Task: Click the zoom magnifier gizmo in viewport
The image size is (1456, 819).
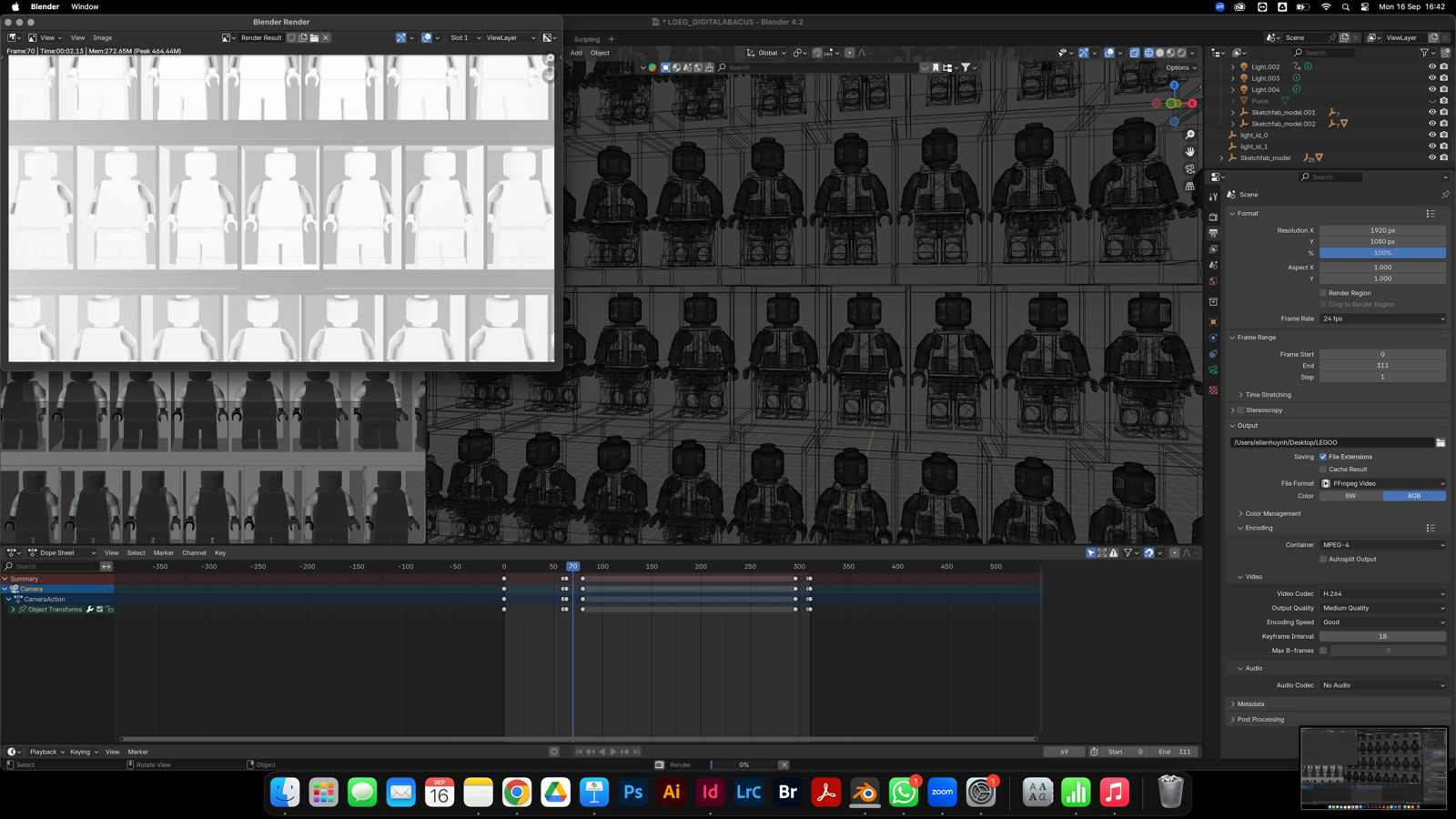Action: [x=1189, y=135]
